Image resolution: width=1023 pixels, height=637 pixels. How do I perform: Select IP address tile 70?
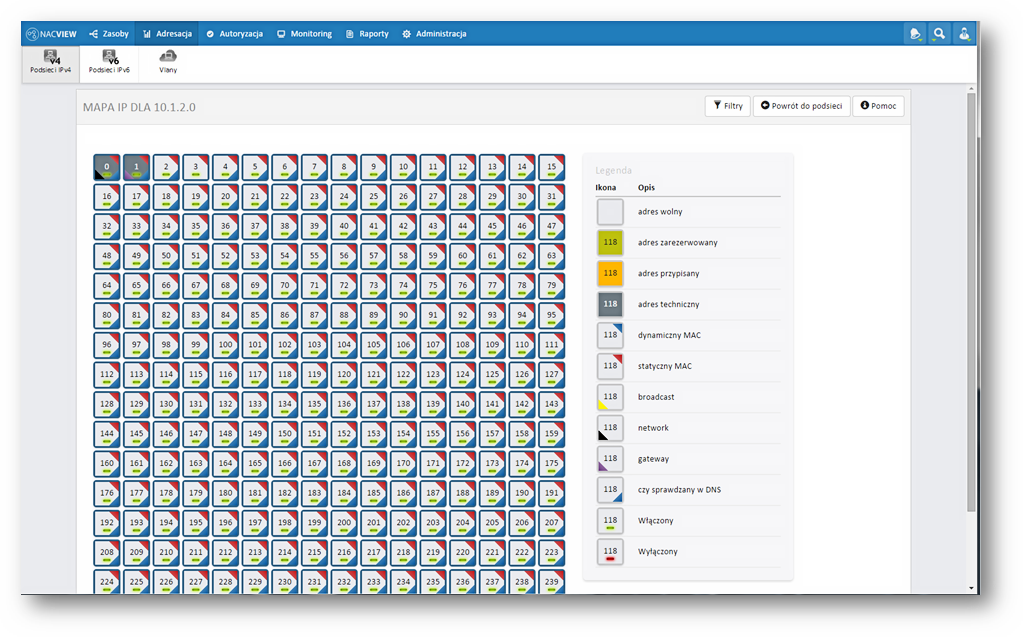pyautogui.click(x=285, y=286)
